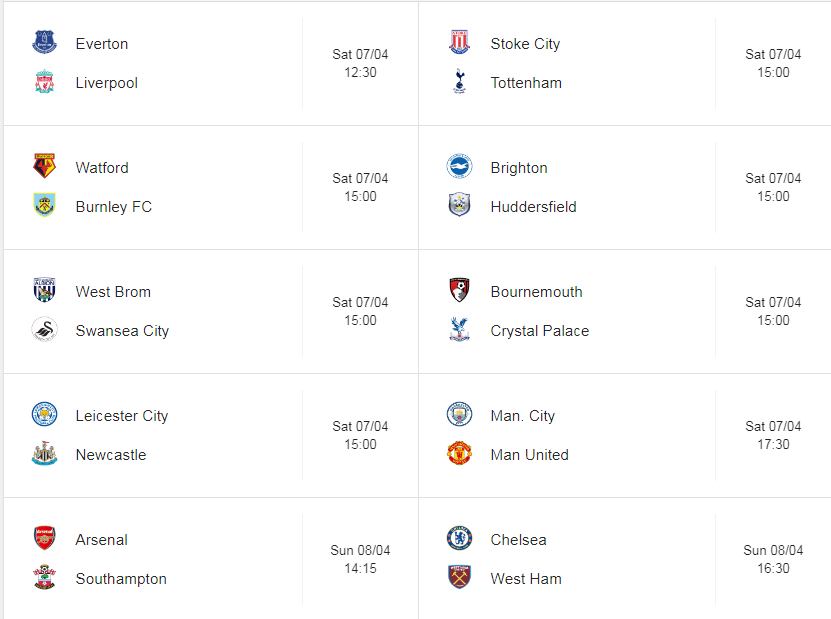Click the Liverpool club crest
This screenshot has height=619, width=831.
point(45,82)
